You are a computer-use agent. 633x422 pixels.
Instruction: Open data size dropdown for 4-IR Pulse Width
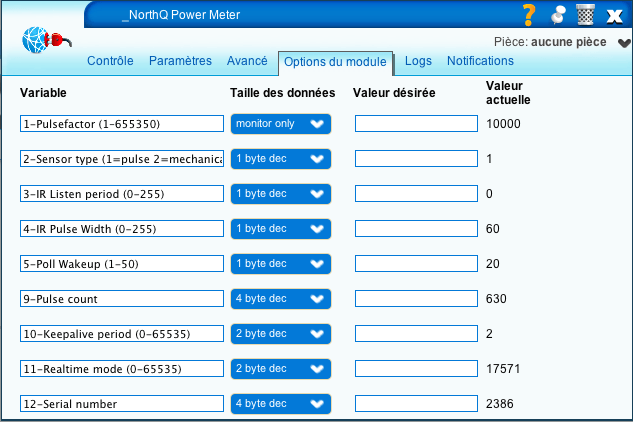tap(281, 229)
